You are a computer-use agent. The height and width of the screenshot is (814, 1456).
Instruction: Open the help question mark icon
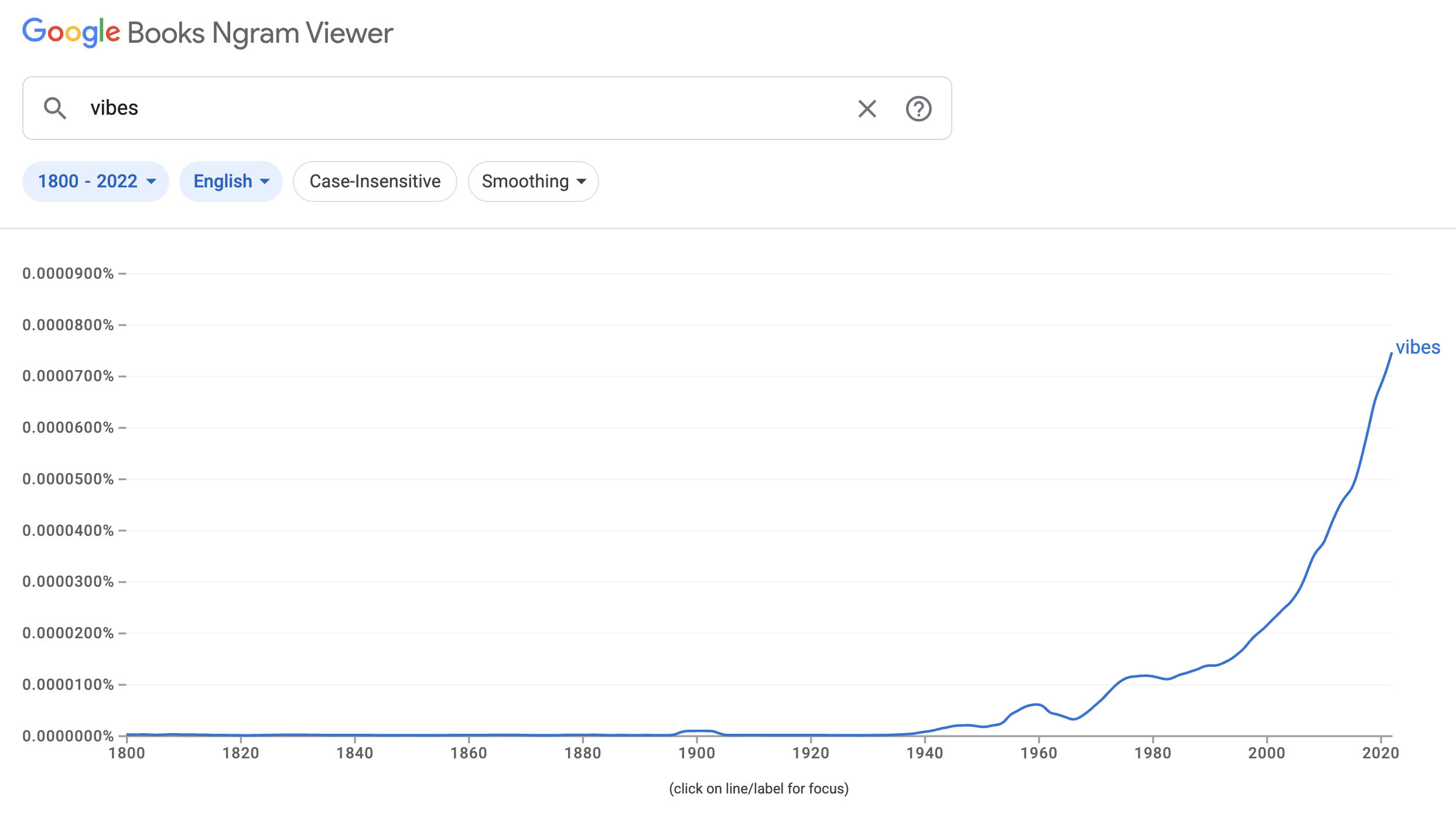tap(918, 108)
